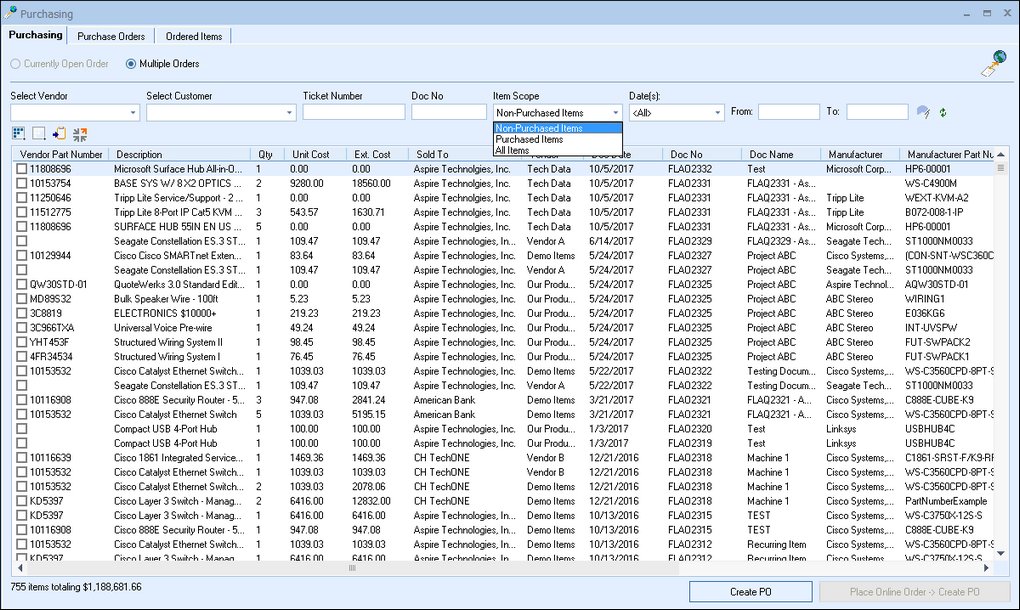Viewport: 1020px width, 610px height.
Task: Click the globe and document icon
Action: (x=992, y=64)
